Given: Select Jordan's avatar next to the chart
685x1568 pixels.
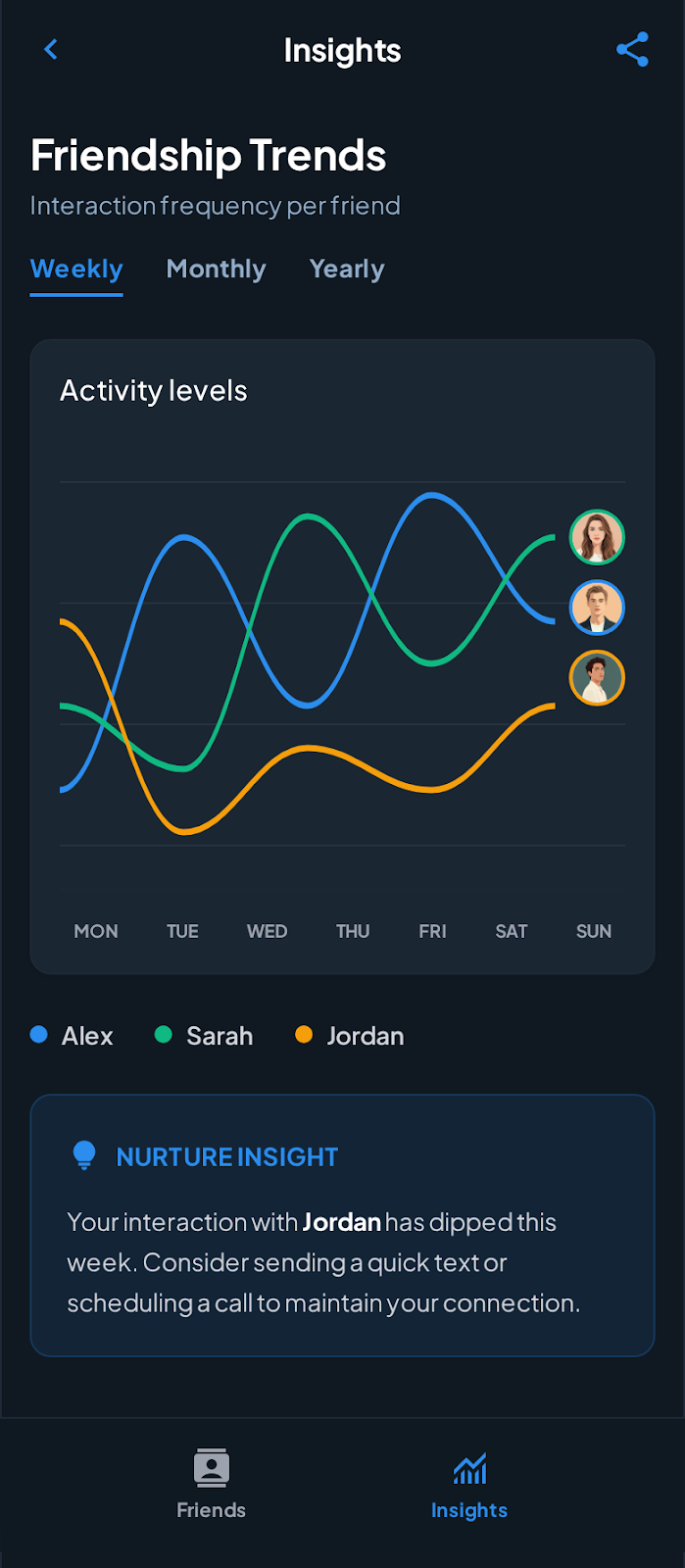Looking at the screenshot, I should pyautogui.click(x=597, y=678).
